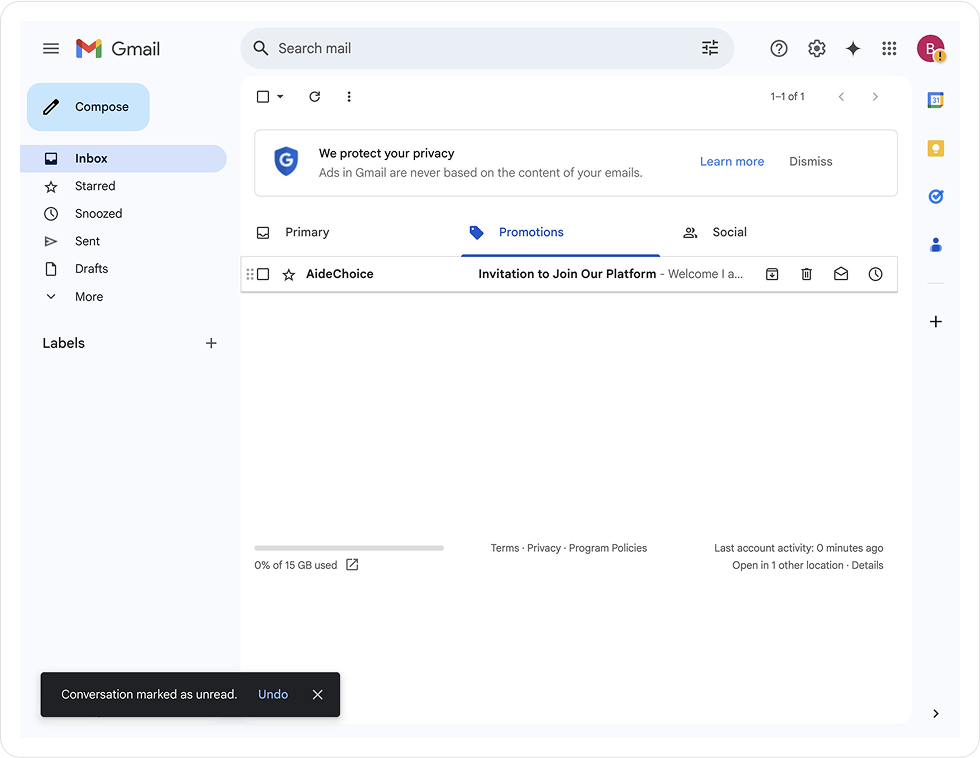Open Google Keep side panel
The image size is (980, 758).
tap(936, 148)
